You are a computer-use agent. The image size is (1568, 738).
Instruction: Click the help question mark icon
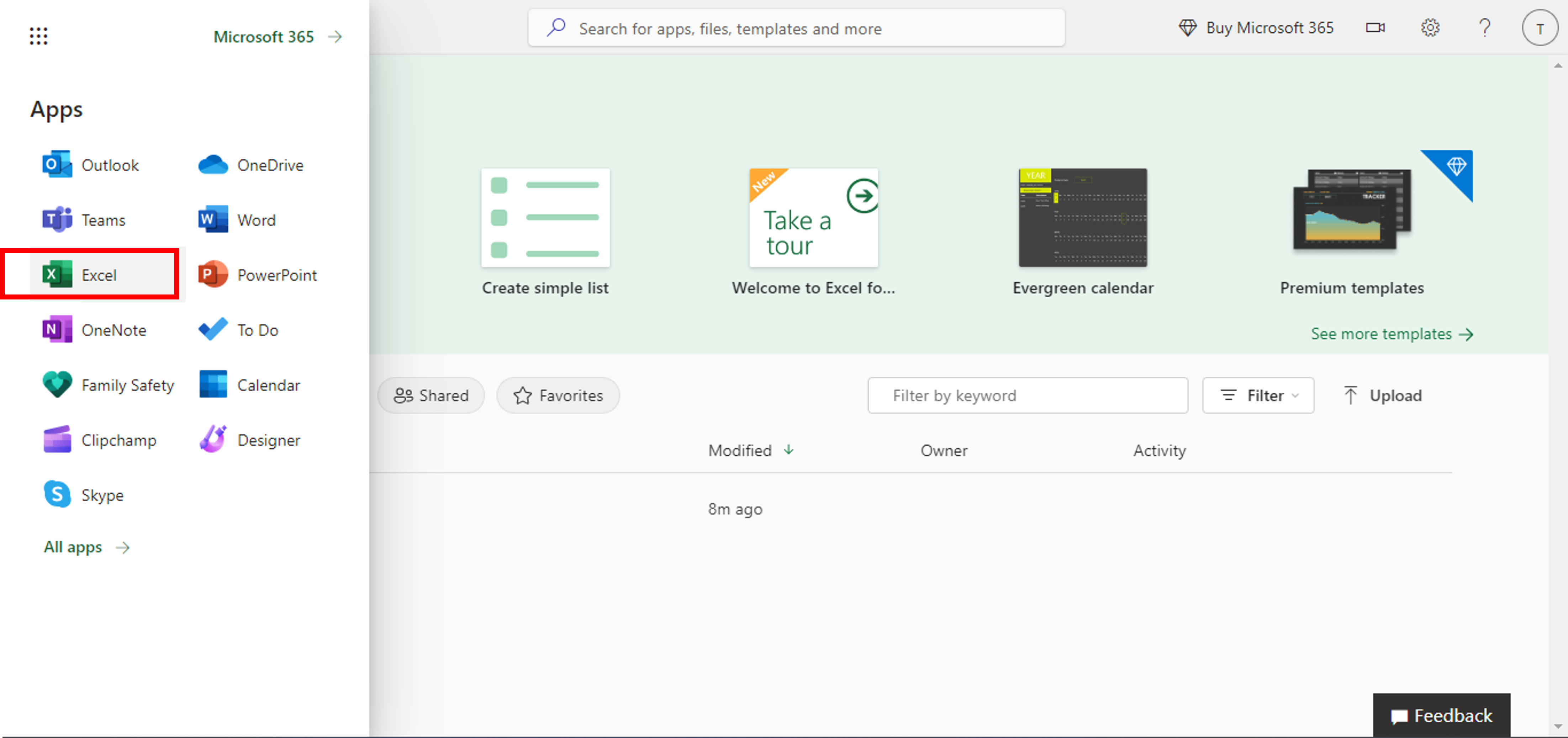click(1485, 28)
